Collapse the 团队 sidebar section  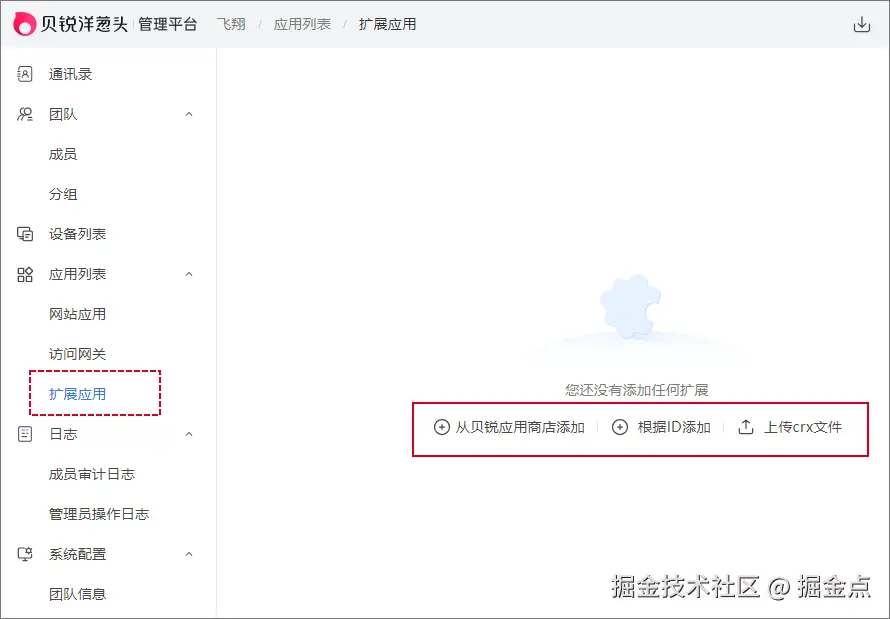[x=189, y=114]
